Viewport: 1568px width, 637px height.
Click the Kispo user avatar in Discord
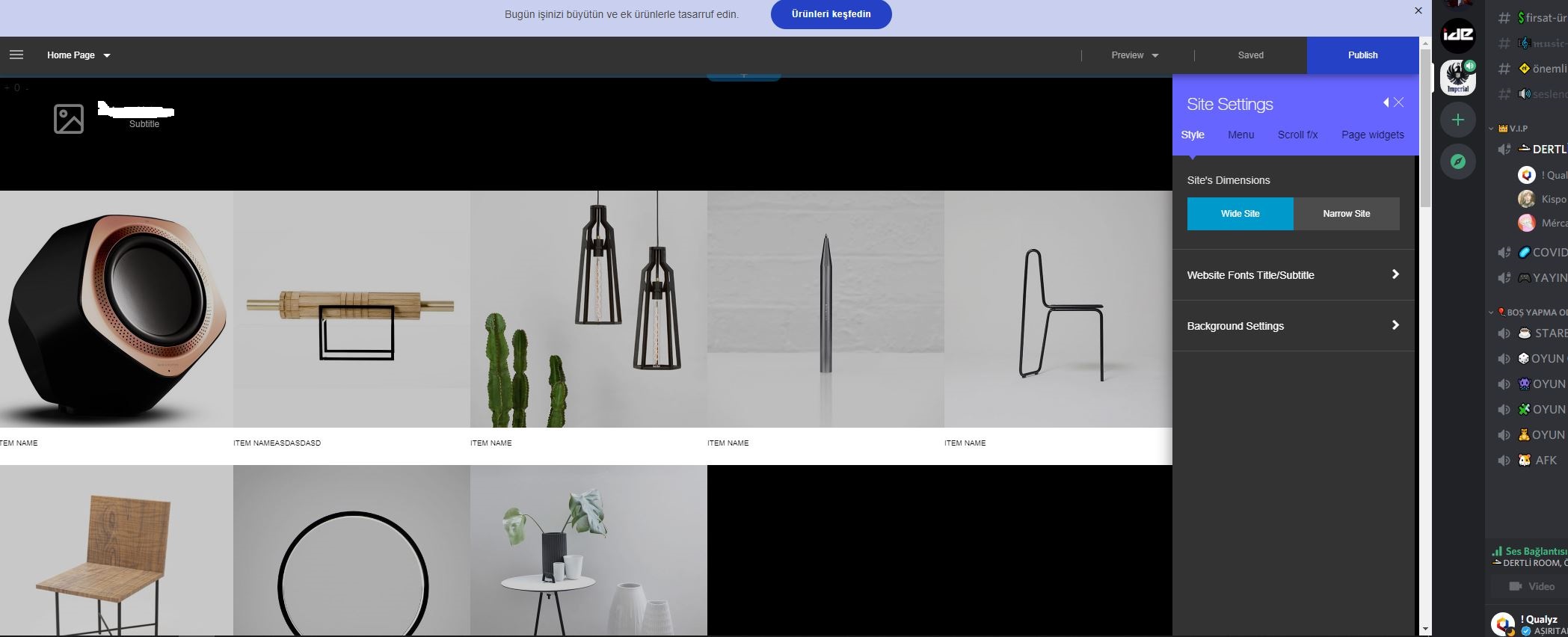(x=1527, y=199)
